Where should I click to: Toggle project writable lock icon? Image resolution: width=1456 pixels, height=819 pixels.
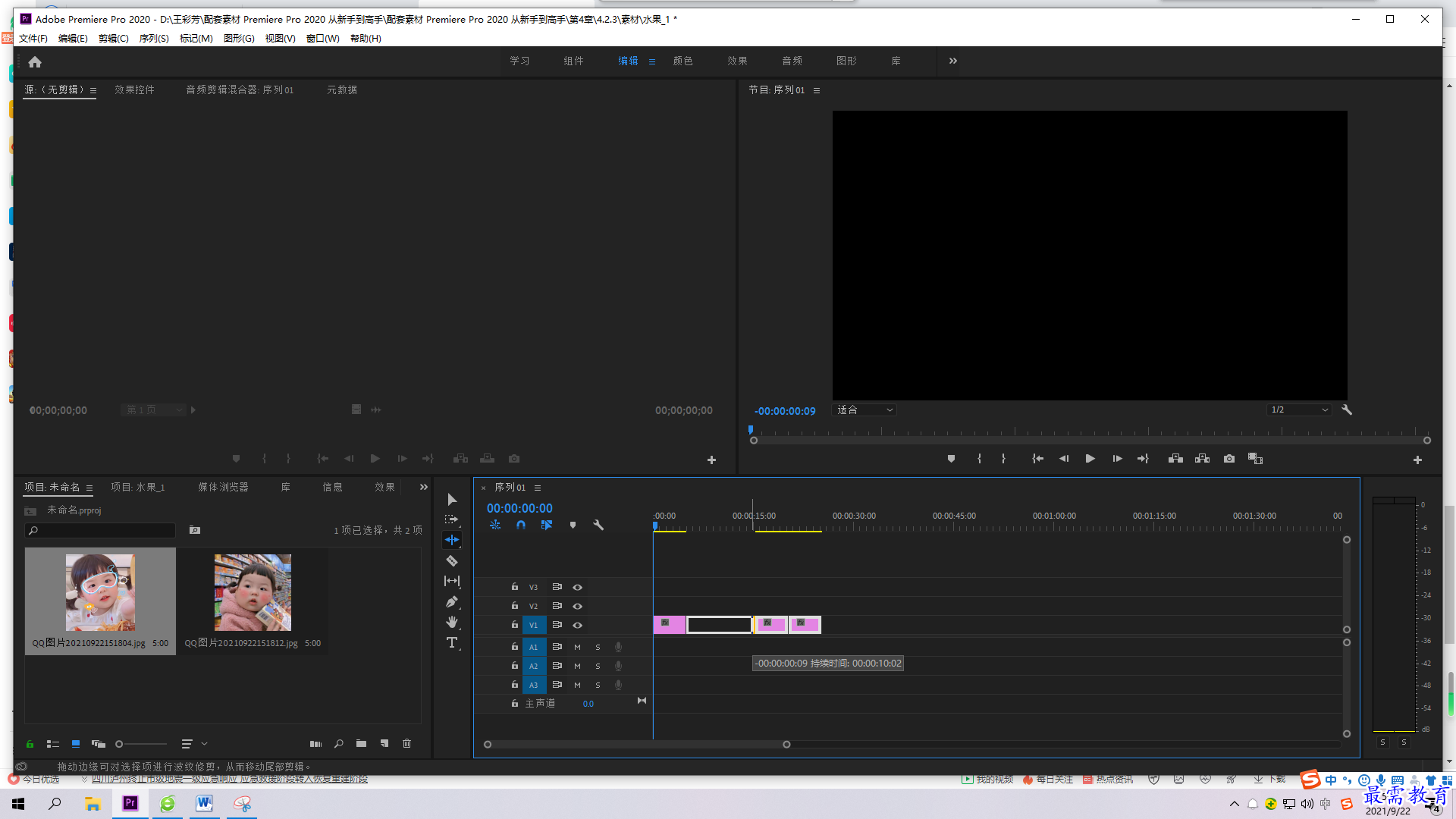pos(30,744)
